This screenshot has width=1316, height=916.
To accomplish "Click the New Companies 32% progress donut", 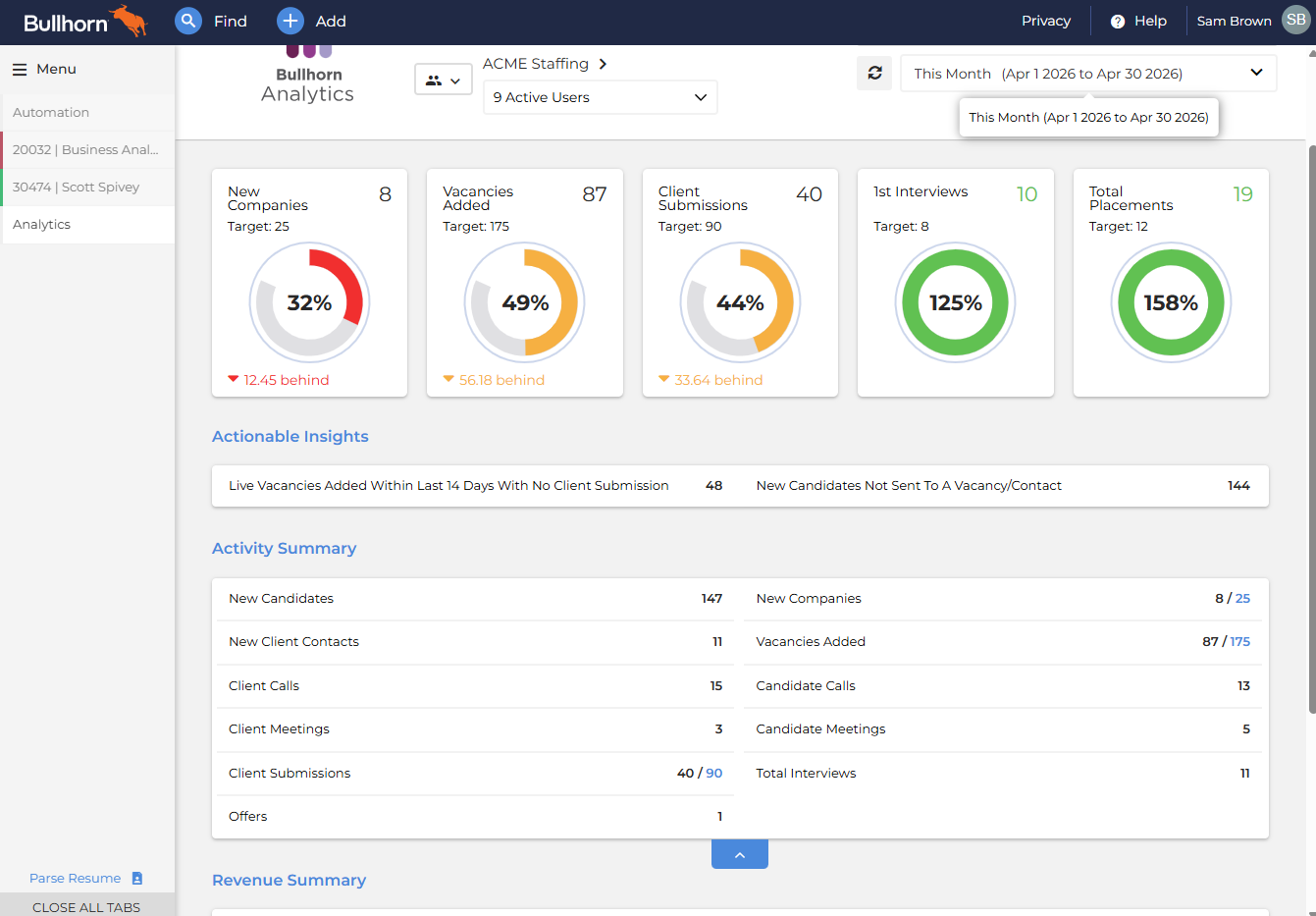I will click(309, 303).
